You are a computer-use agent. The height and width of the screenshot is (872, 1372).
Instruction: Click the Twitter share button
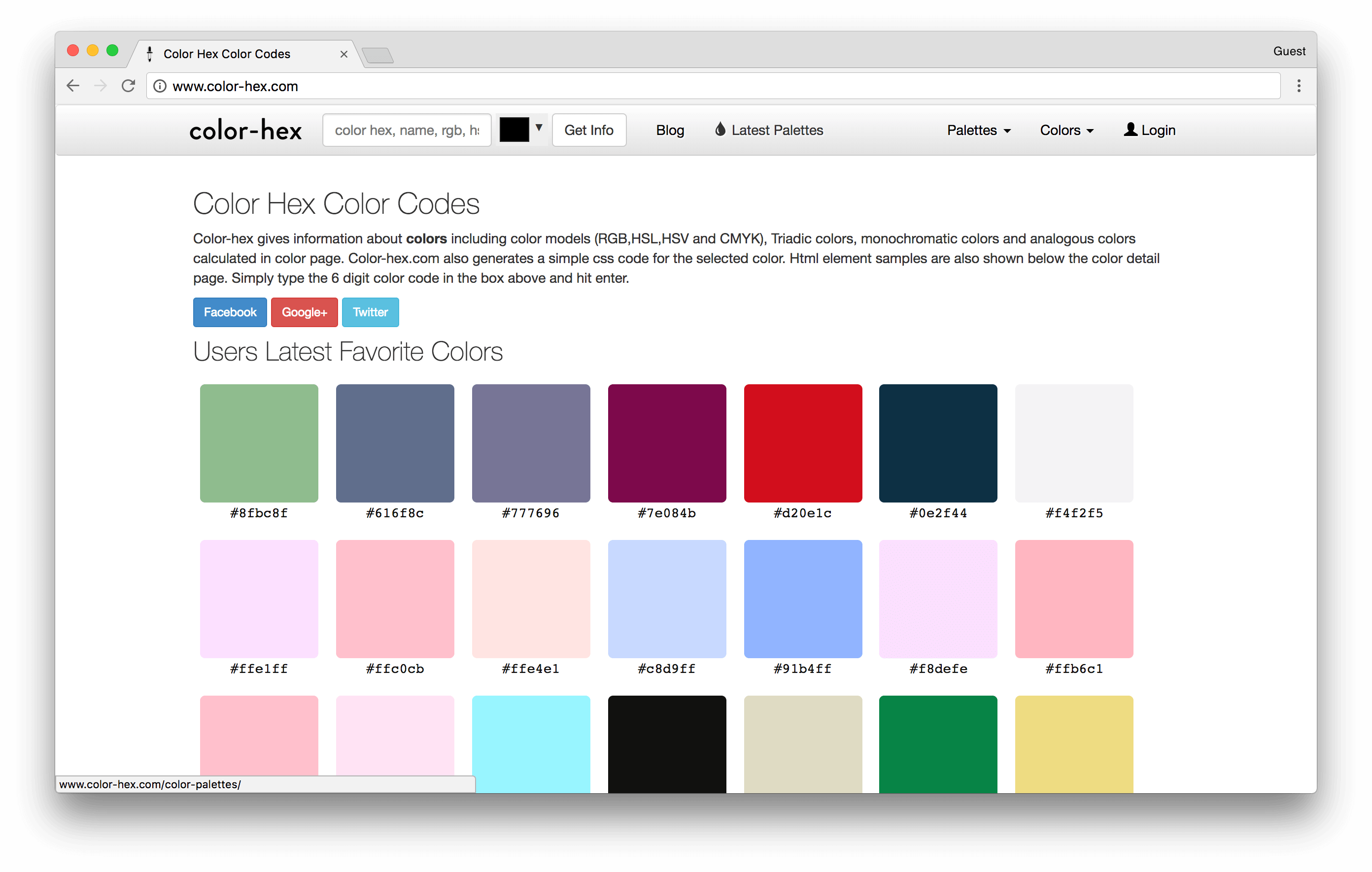click(x=370, y=312)
